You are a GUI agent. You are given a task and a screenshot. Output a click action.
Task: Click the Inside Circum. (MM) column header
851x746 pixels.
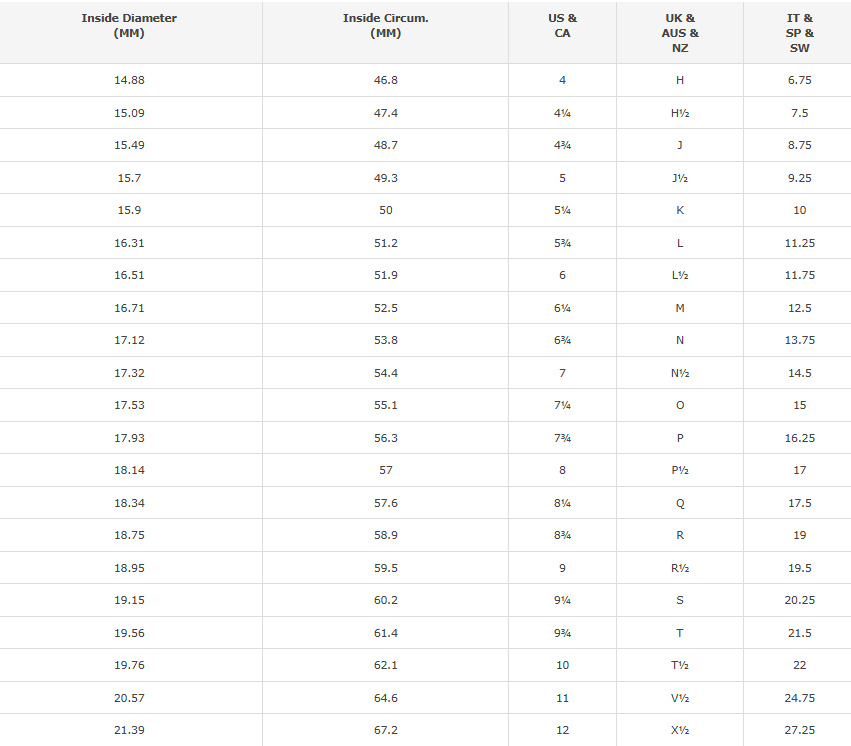[386, 25]
